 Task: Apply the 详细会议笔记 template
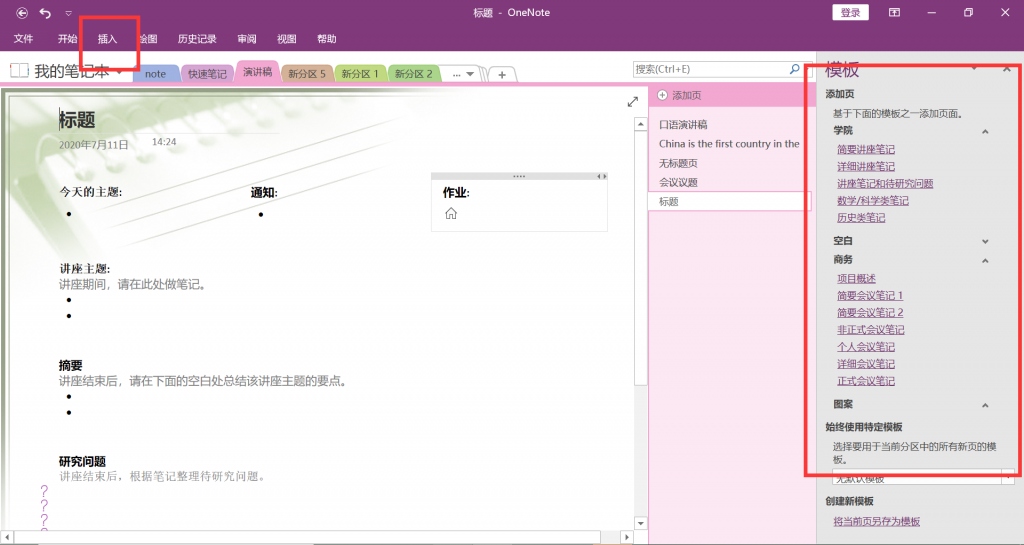866,364
